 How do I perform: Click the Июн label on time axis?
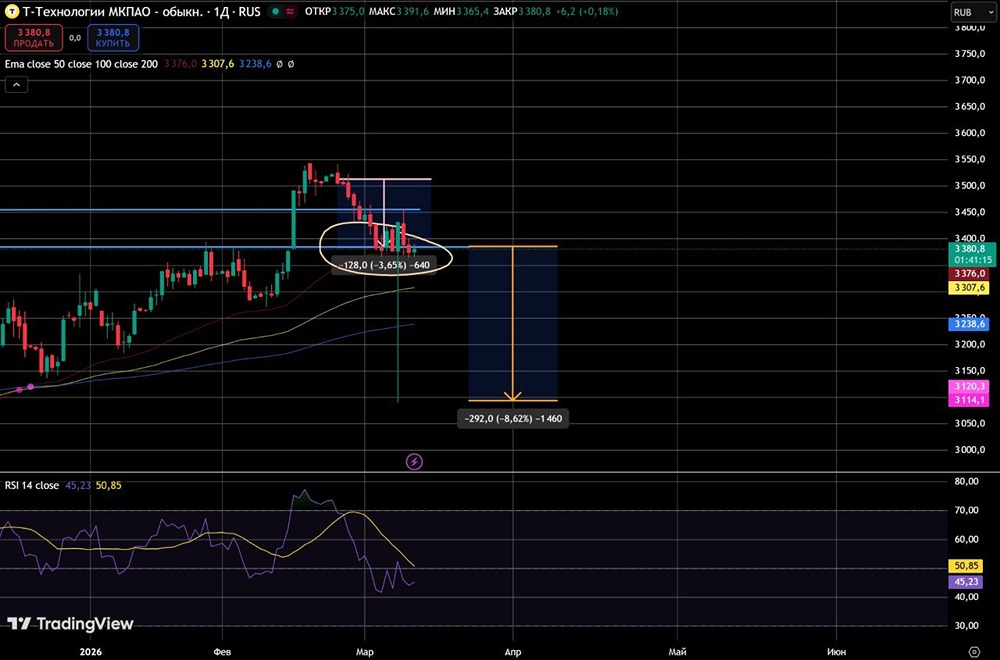pos(836,652)
